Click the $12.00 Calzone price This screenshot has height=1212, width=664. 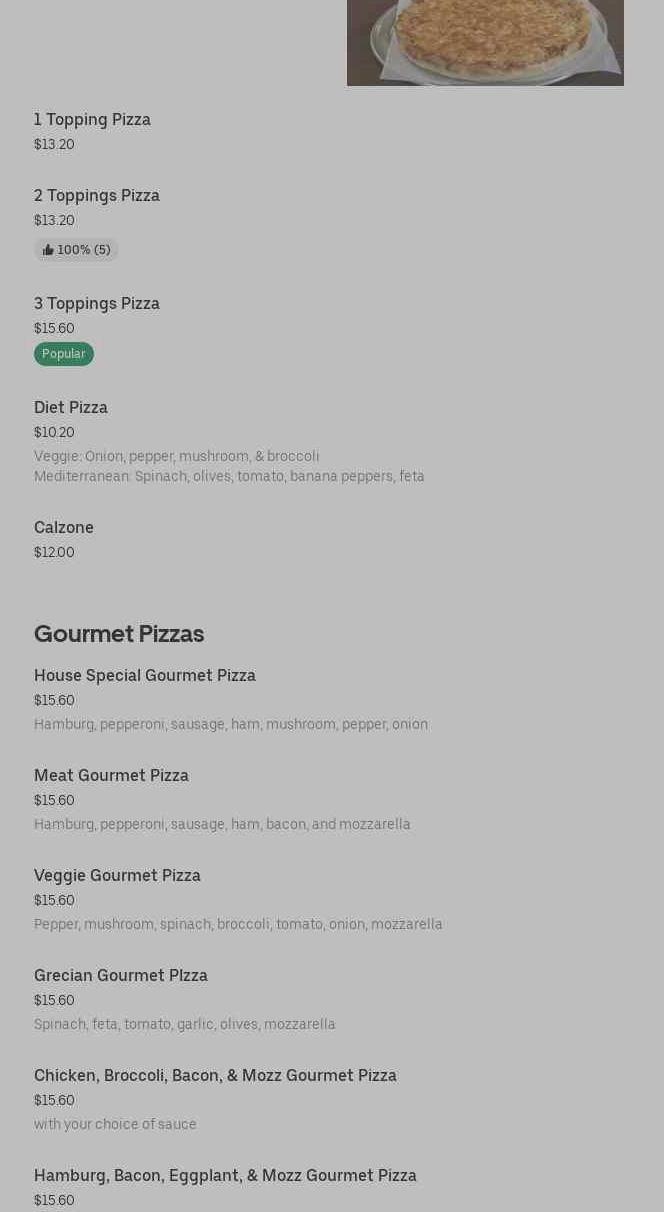[x=54, y=553]
